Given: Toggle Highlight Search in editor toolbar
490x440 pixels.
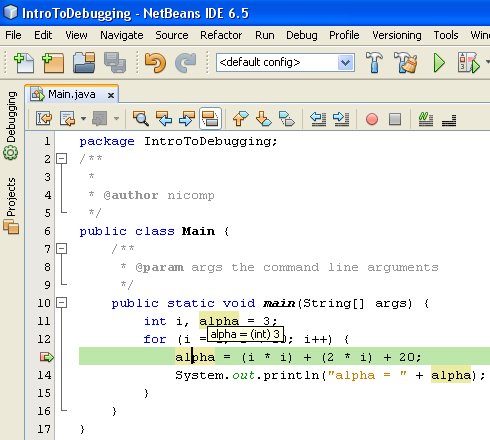Looking at the screenshot, I should (210, 118).
